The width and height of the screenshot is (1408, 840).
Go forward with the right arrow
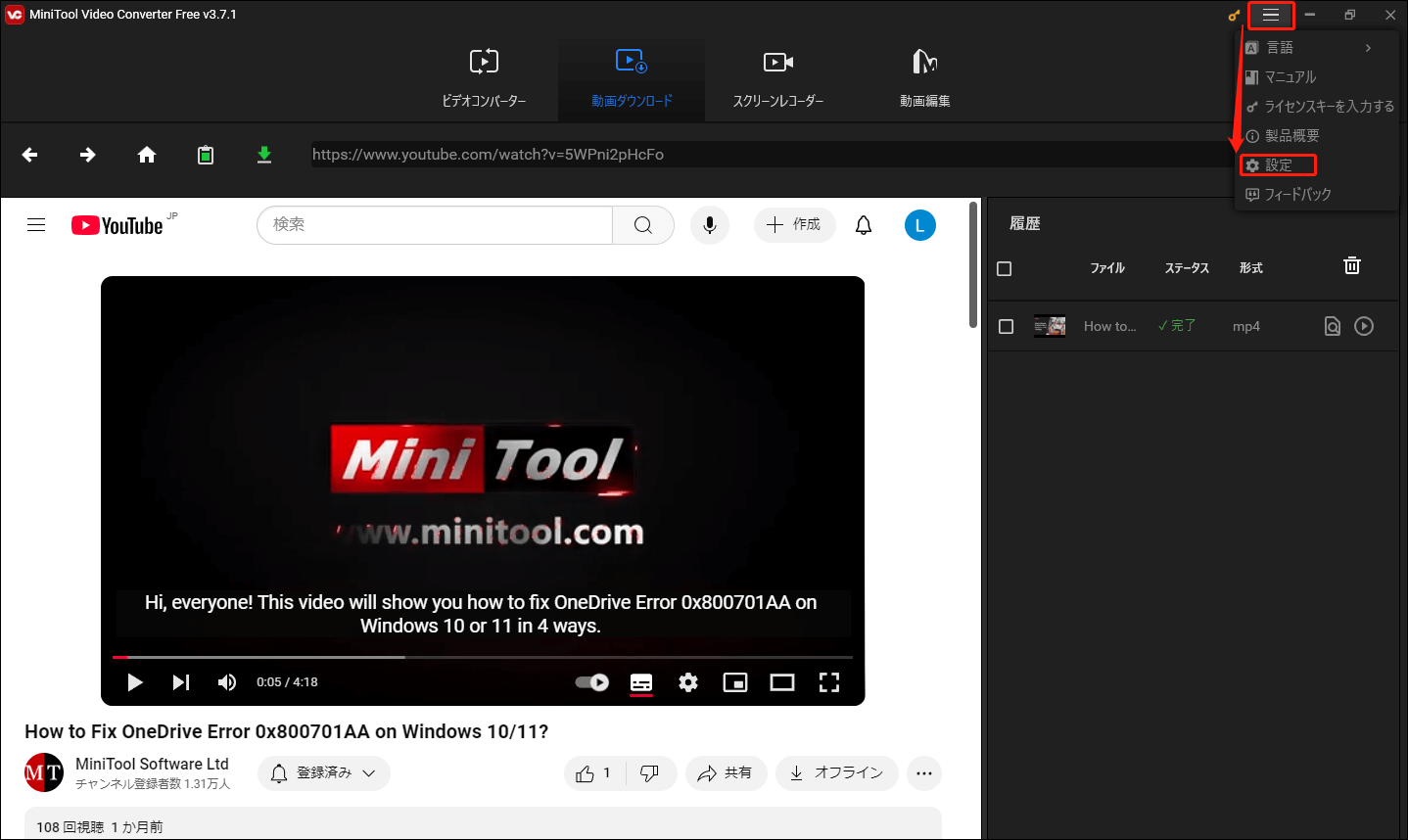[x=88, y=155]
